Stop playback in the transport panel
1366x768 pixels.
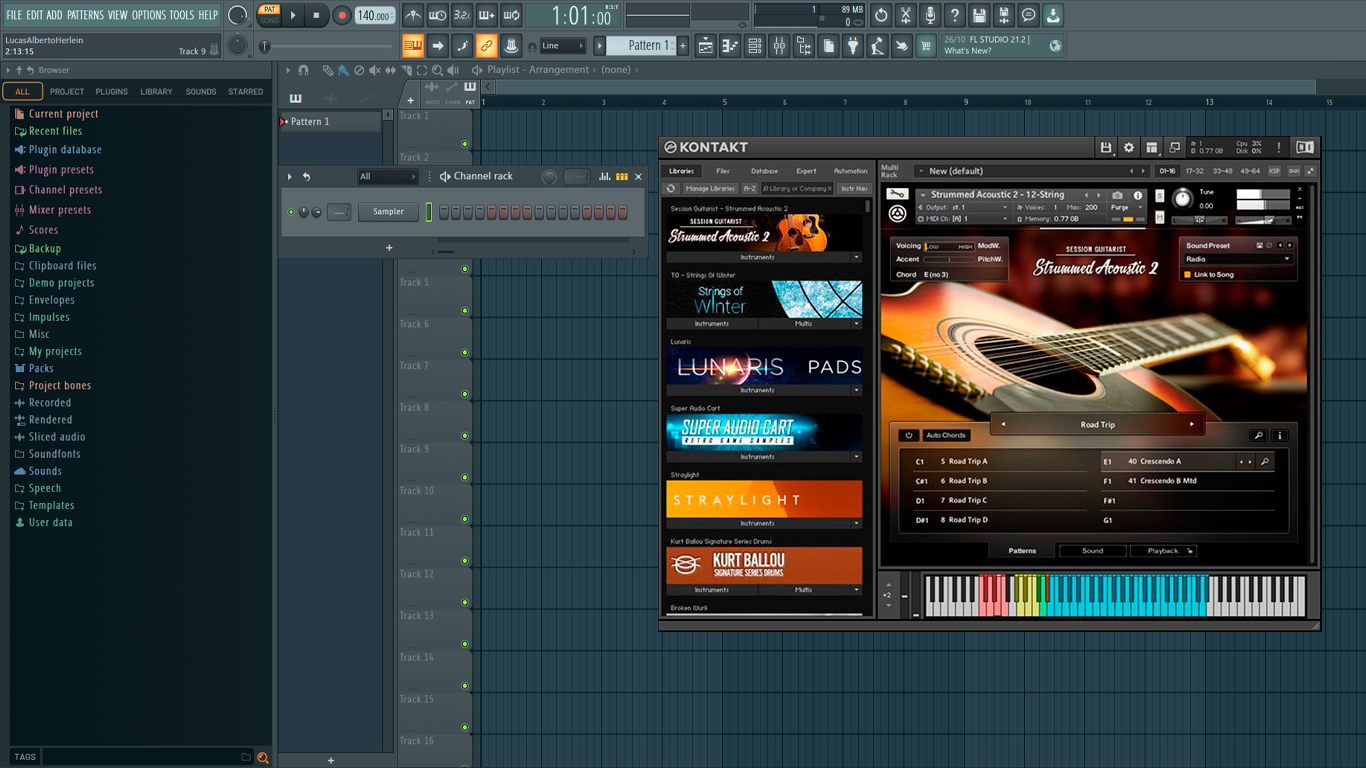pyautogui.click(x=316, y=15)
